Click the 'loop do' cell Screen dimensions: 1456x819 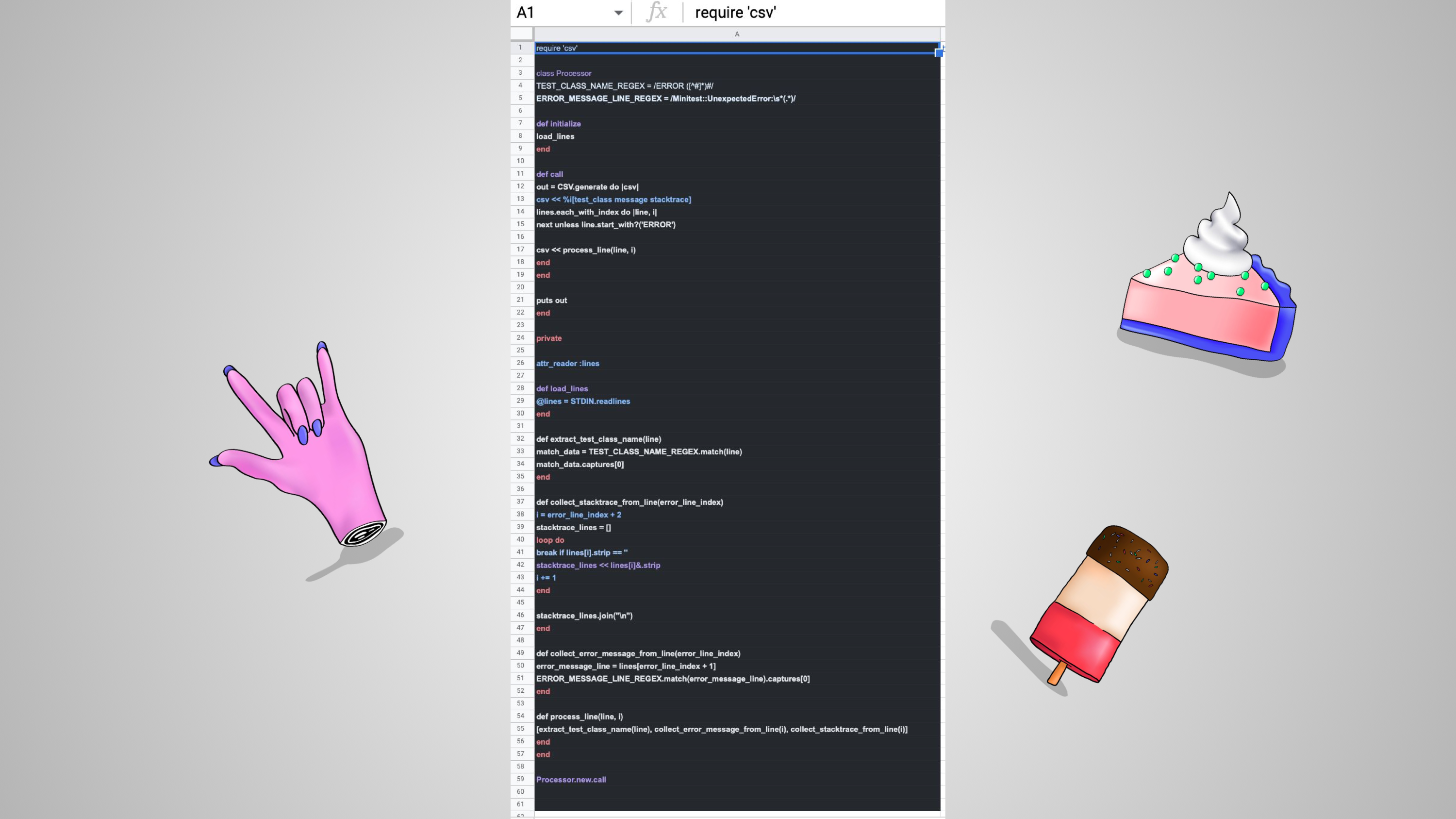pyautogui.click(x=737, y=540)
